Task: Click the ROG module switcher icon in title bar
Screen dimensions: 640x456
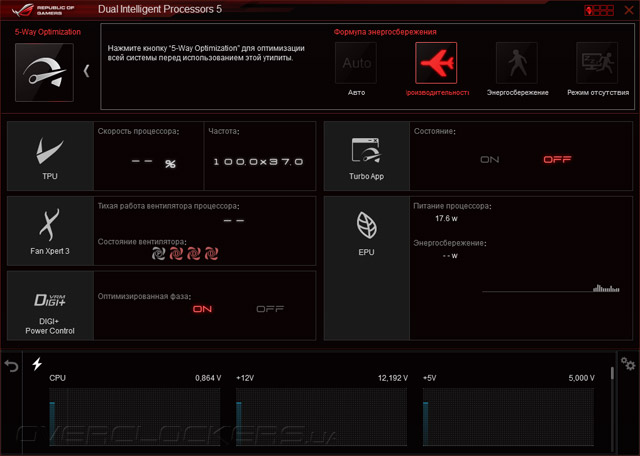Action: (x=599, y=10)
